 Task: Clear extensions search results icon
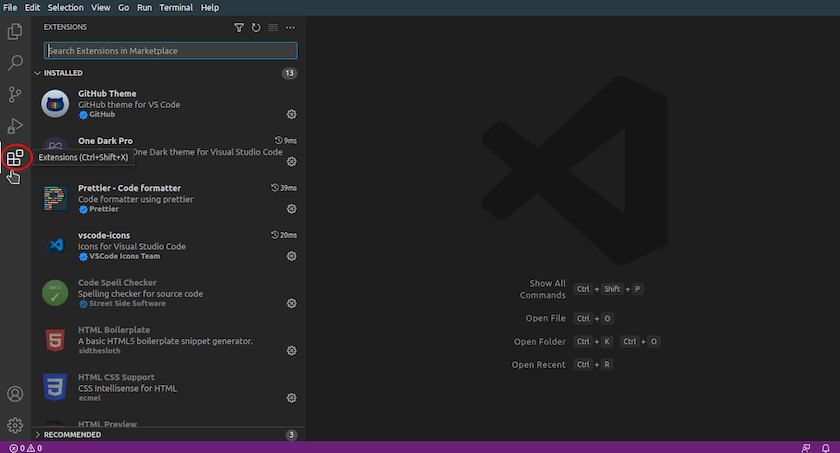273,28
